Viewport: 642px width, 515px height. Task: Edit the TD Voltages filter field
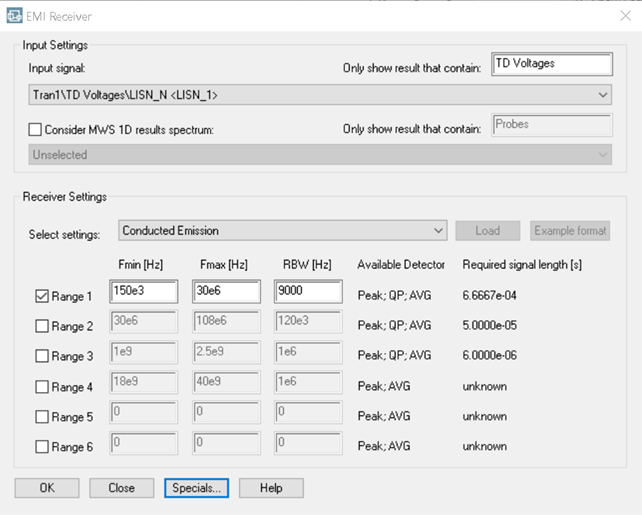tap(551, 64)
